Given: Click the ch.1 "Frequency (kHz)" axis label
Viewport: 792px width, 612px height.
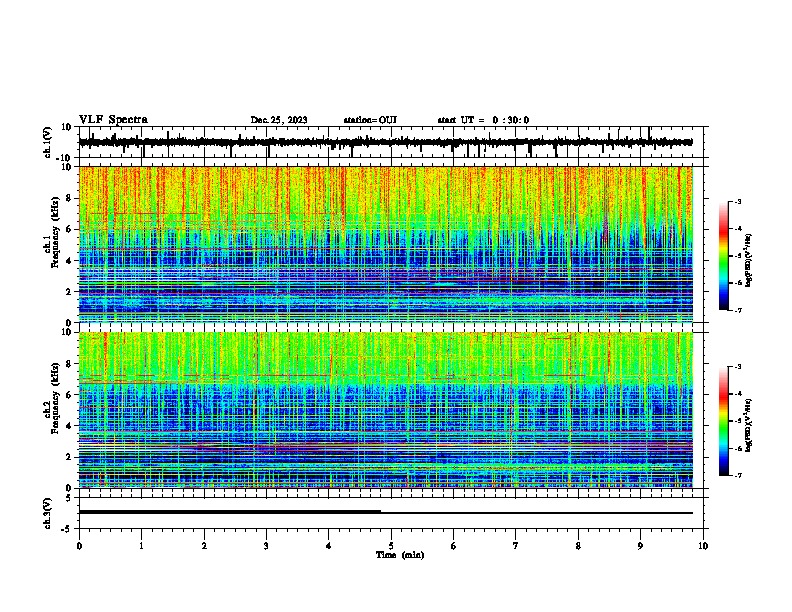Looking at the screenshot, I should click(x=55, y=233).
